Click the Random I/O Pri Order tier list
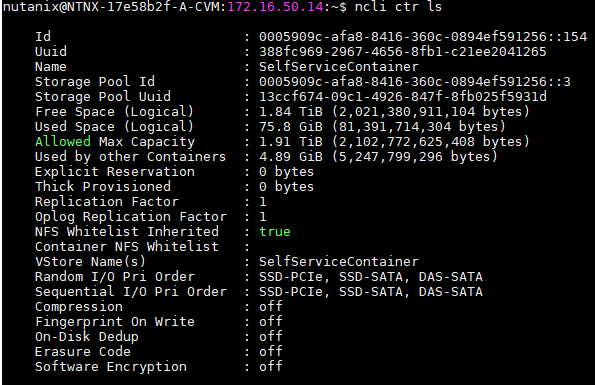Viewport: 595px width, 385px height. tap(371, 277)
